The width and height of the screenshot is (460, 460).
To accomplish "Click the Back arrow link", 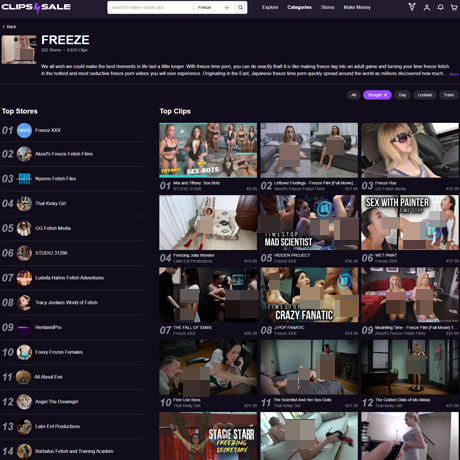I will pyautogui.click(x=9, y=27).
